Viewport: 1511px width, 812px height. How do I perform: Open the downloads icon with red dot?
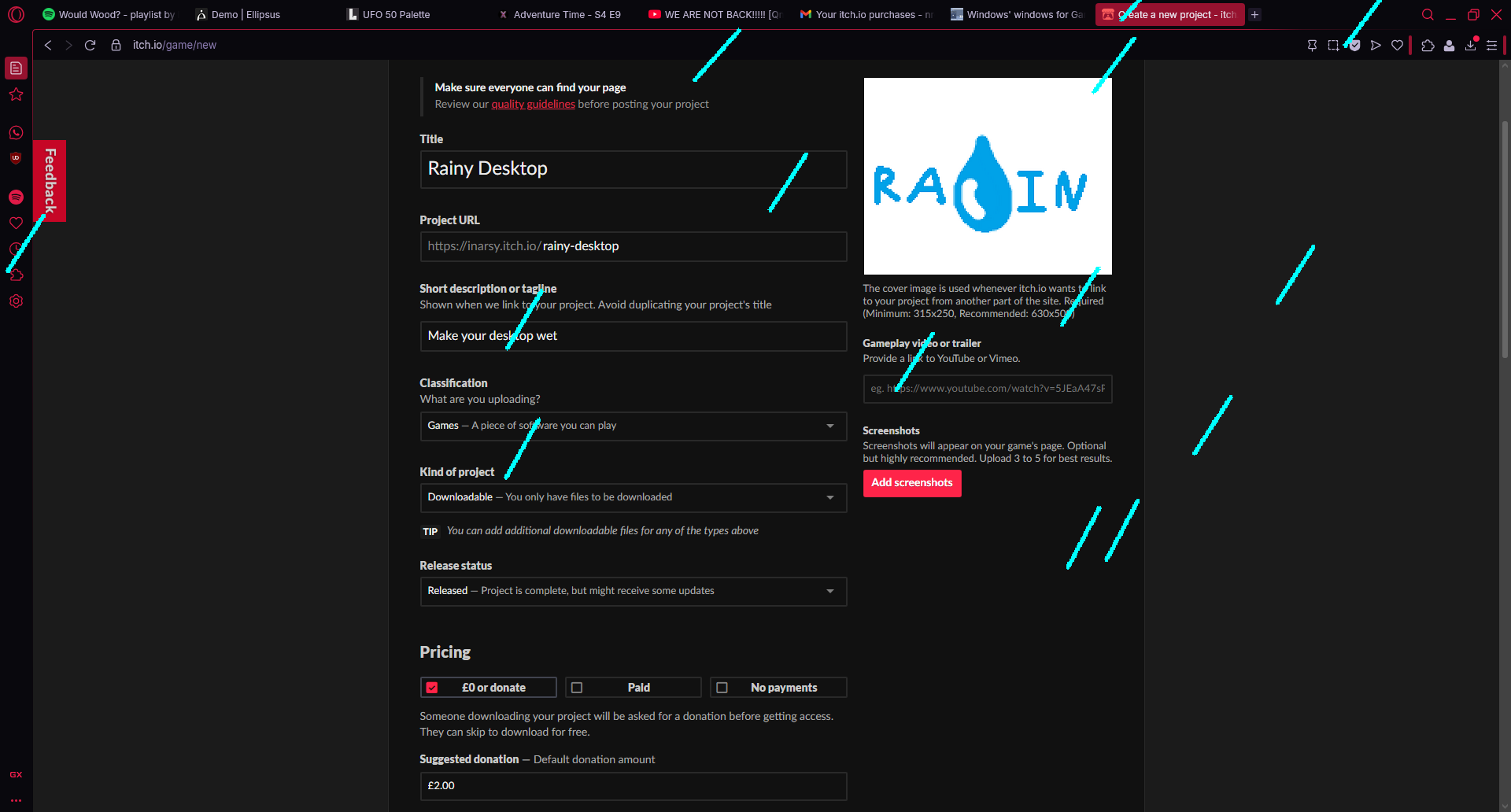coord(1470,46)
